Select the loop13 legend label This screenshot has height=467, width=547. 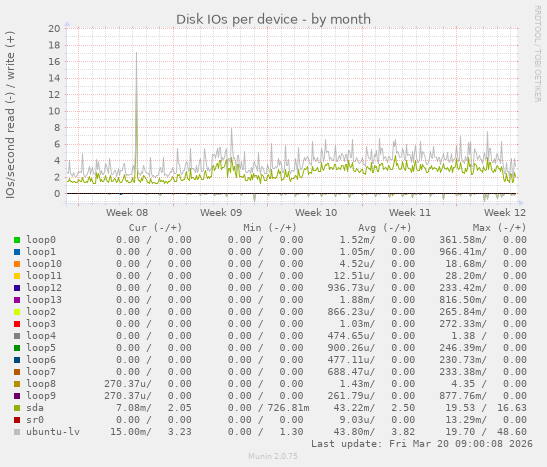[x=44, y=300]
